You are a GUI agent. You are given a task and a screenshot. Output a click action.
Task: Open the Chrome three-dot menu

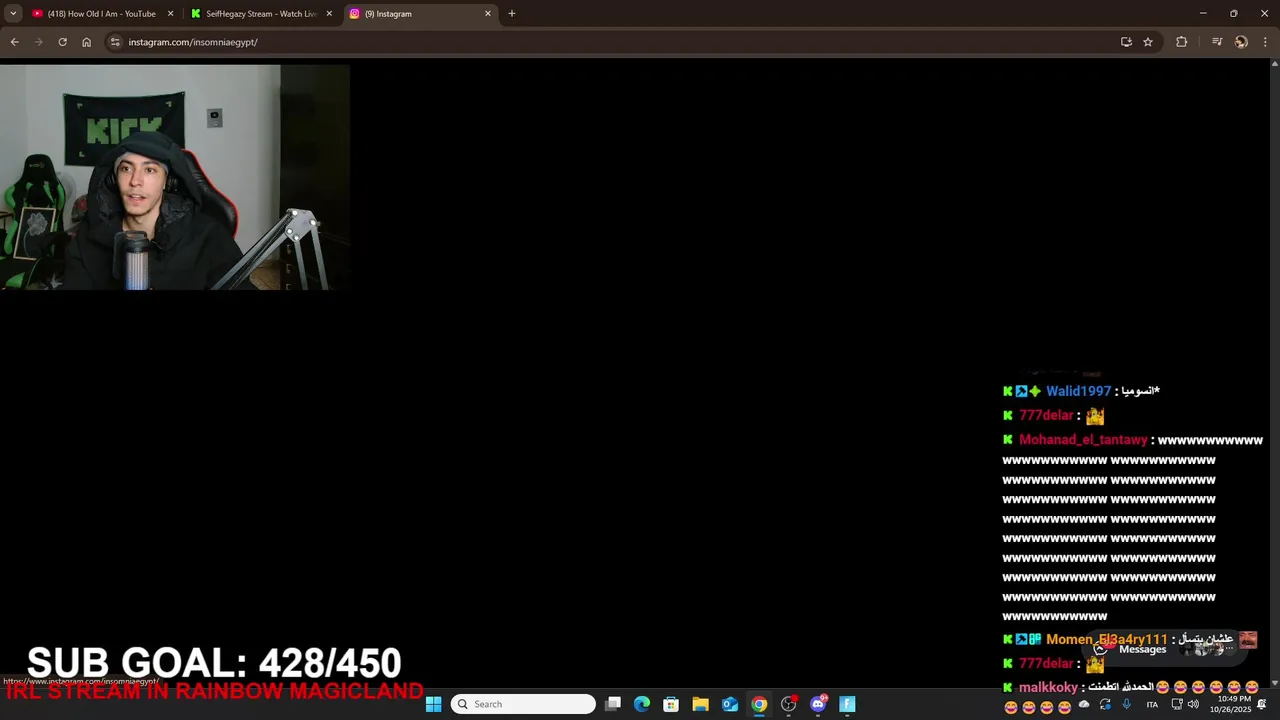1265,42
